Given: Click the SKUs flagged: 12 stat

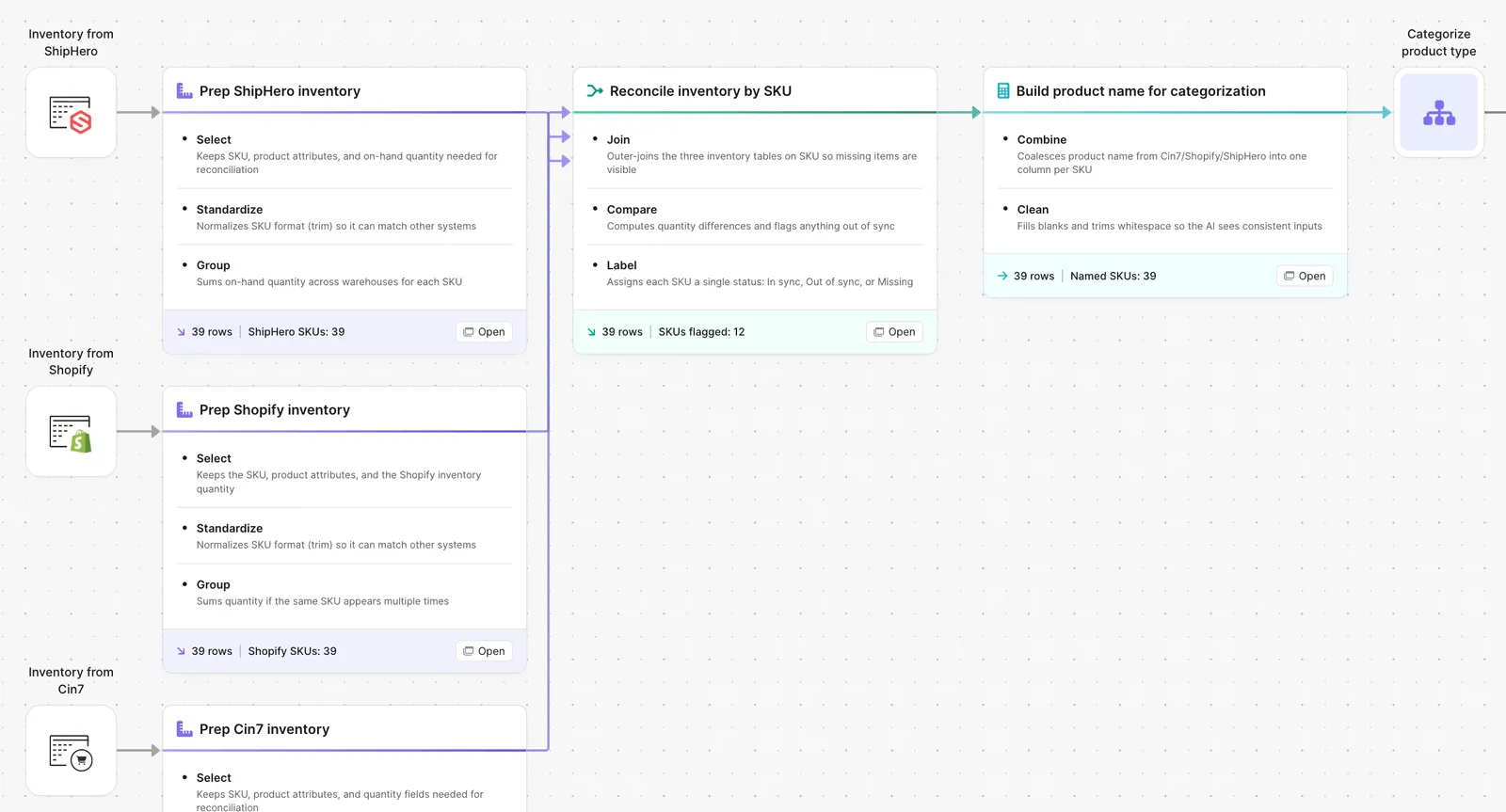Looking at the screenshot, I should coord(701,332).
